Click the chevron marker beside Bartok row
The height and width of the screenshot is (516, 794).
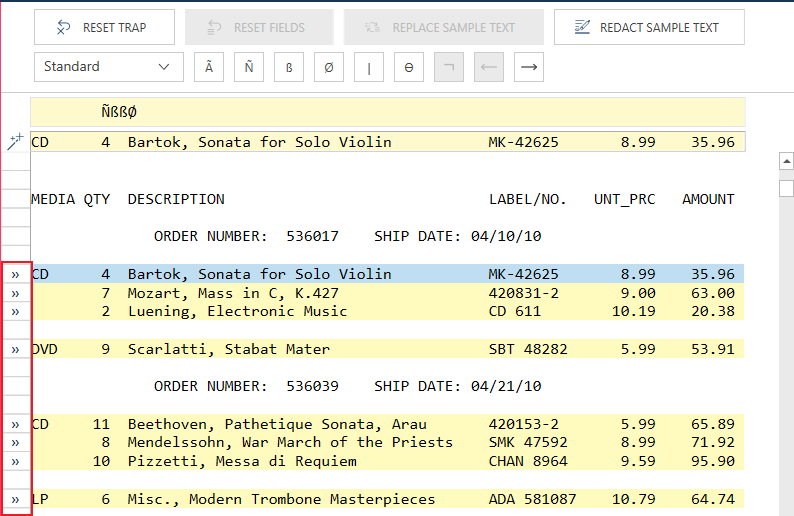[x=15, y=274]
